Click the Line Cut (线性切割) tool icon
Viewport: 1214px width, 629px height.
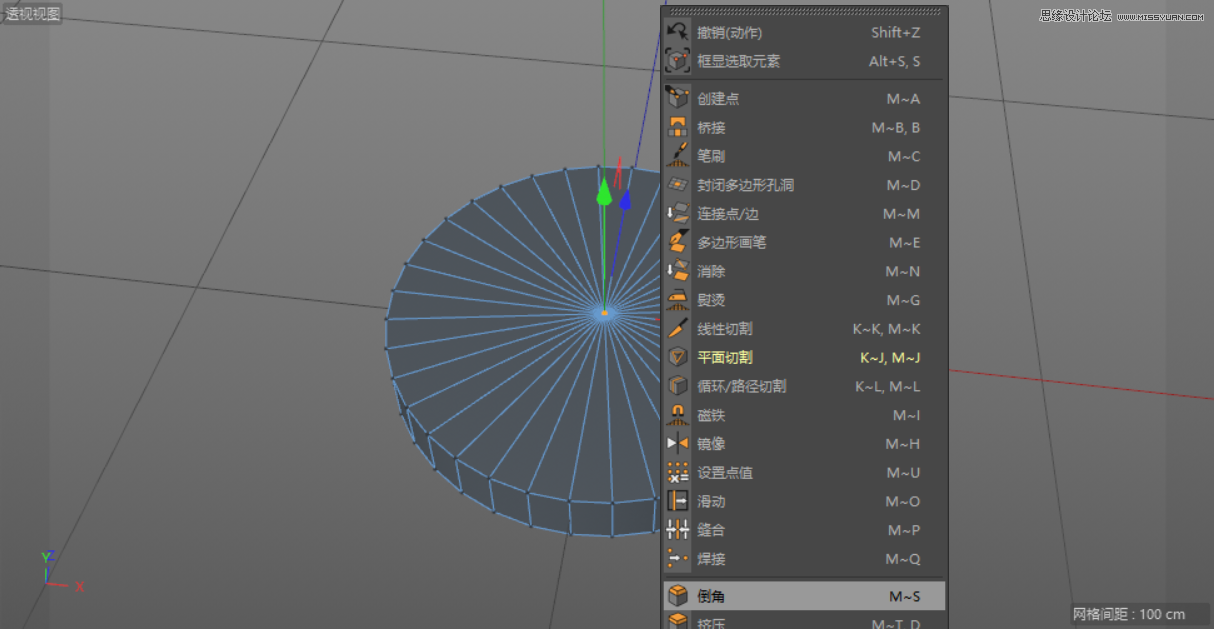678,329
